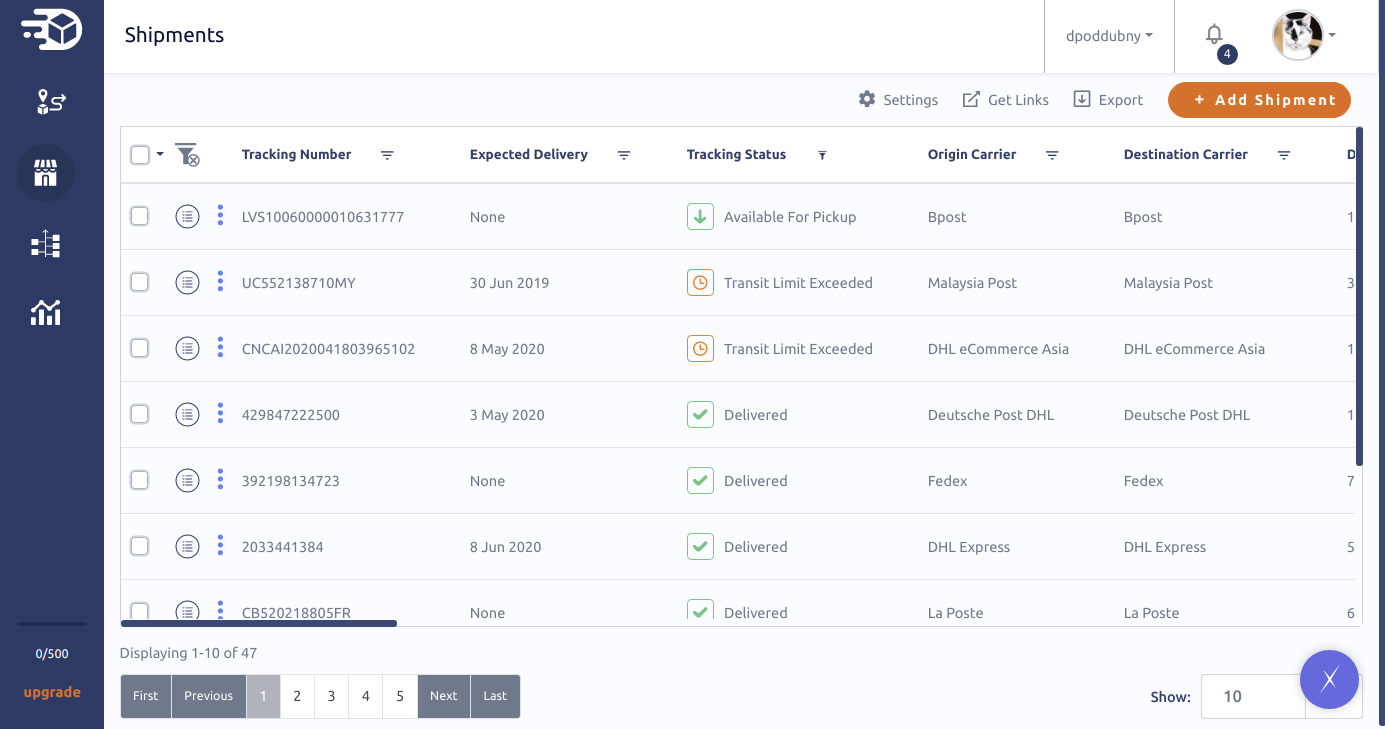This screenshot has height=729, width=1385.
Task: Open the Show rows-per-page selector
Action: 1253,696
